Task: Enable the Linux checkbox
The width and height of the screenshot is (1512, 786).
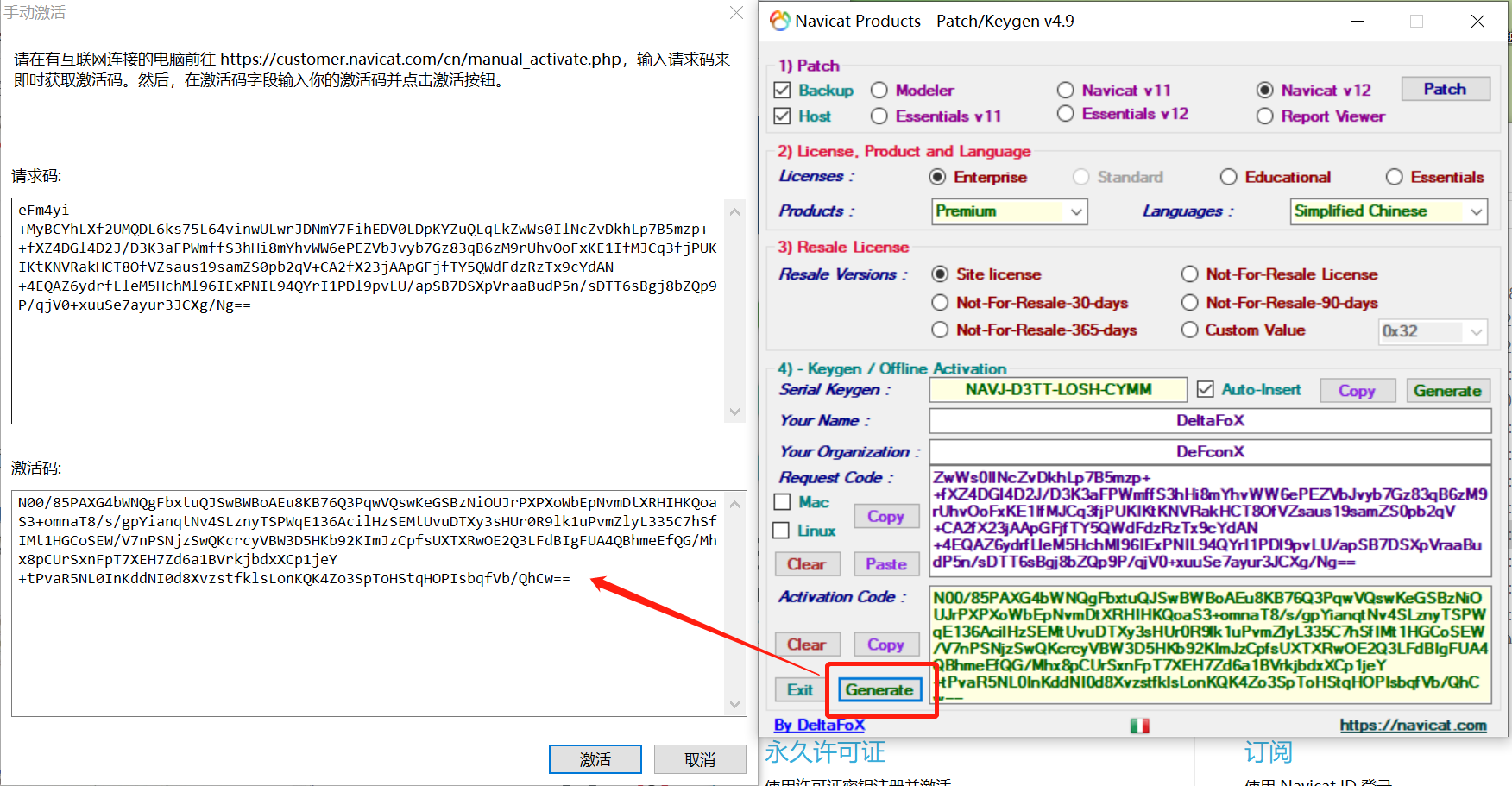Action: click(x=782, y=531)
